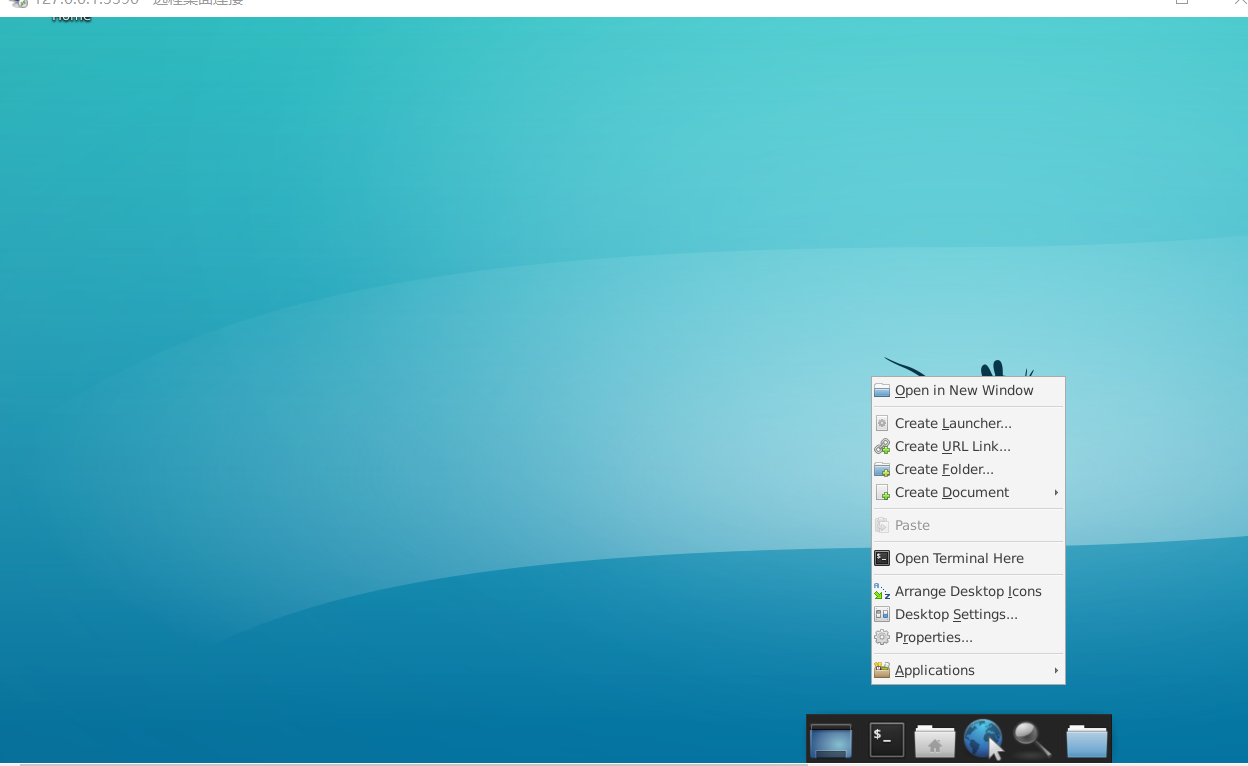The image size is (1248, 766).
Task: Open the Application Finder magnifier icon
Action: [1032, 740]
